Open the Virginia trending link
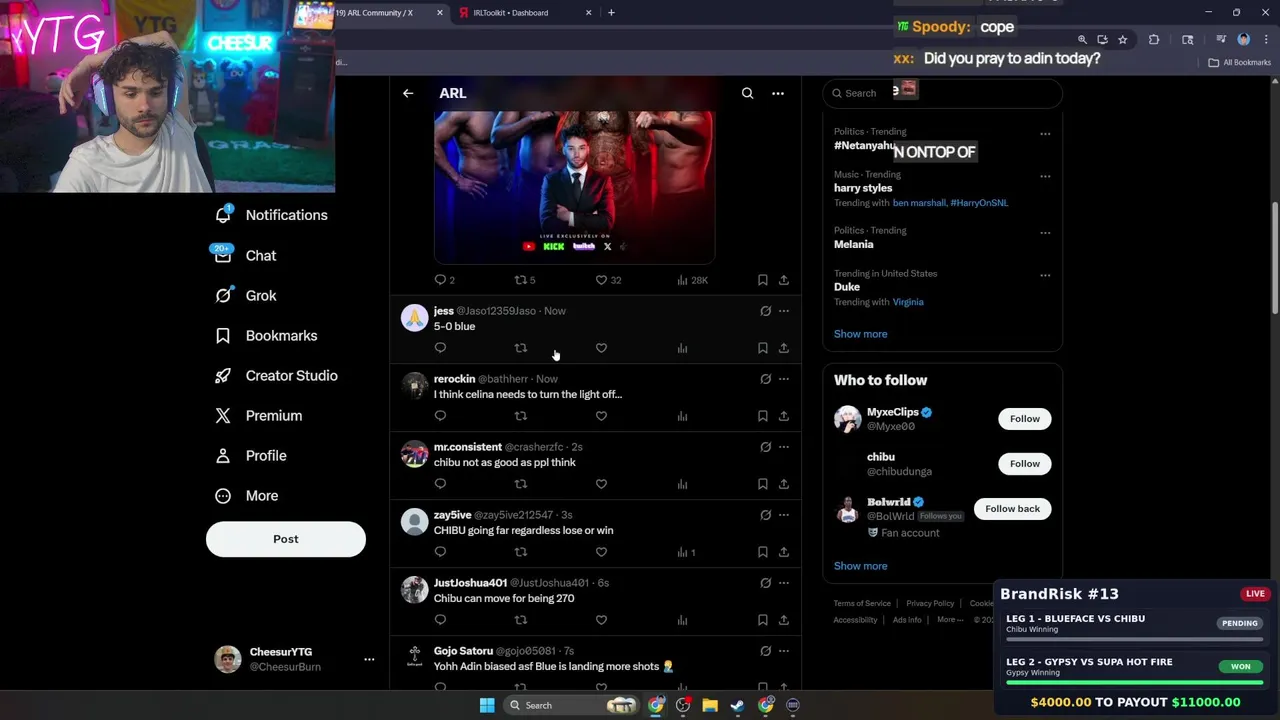Screen dimensions: 1280x720 (x=908, y=302)
